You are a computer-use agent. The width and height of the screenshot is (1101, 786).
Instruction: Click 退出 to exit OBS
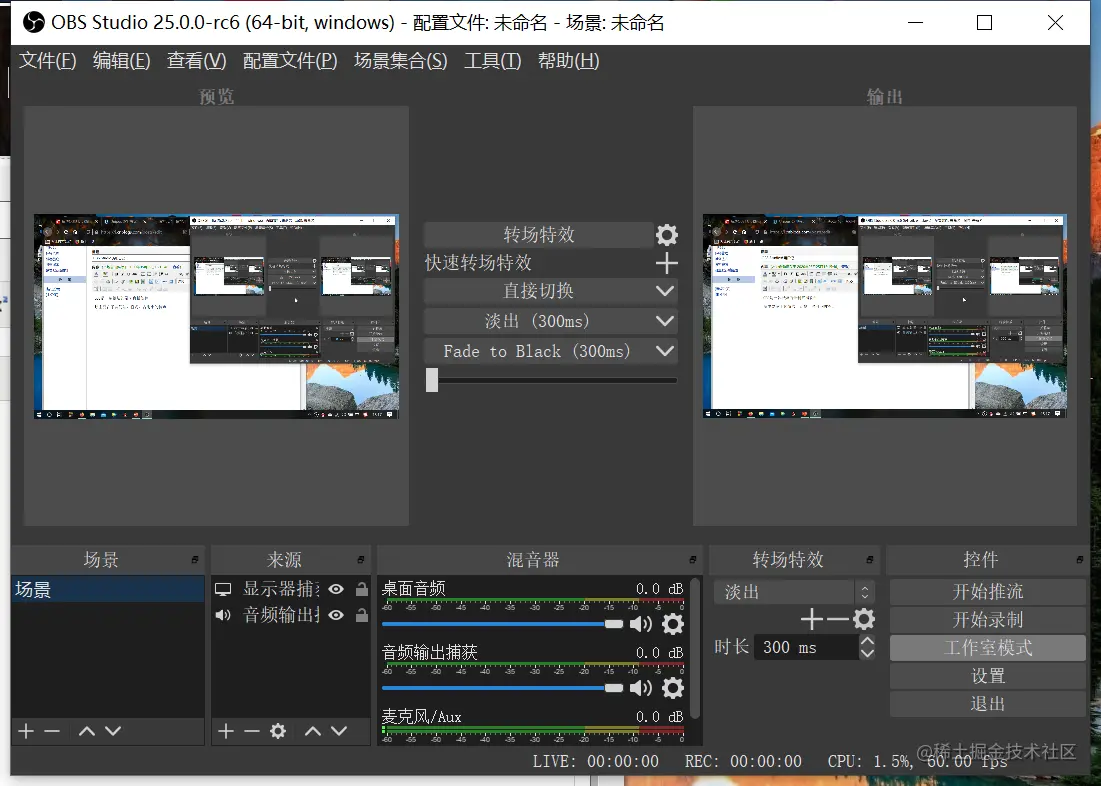coord(988,705)
